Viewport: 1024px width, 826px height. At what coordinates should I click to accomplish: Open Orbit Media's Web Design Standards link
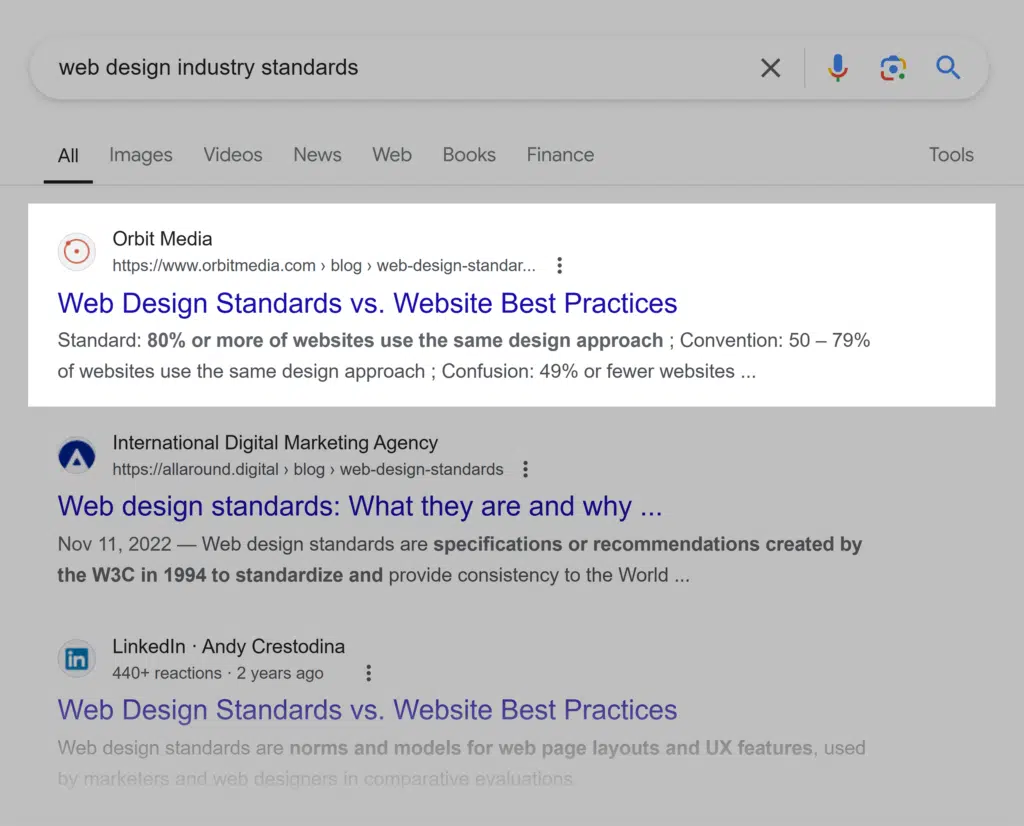pyautogui.click(x=367, y=304)
